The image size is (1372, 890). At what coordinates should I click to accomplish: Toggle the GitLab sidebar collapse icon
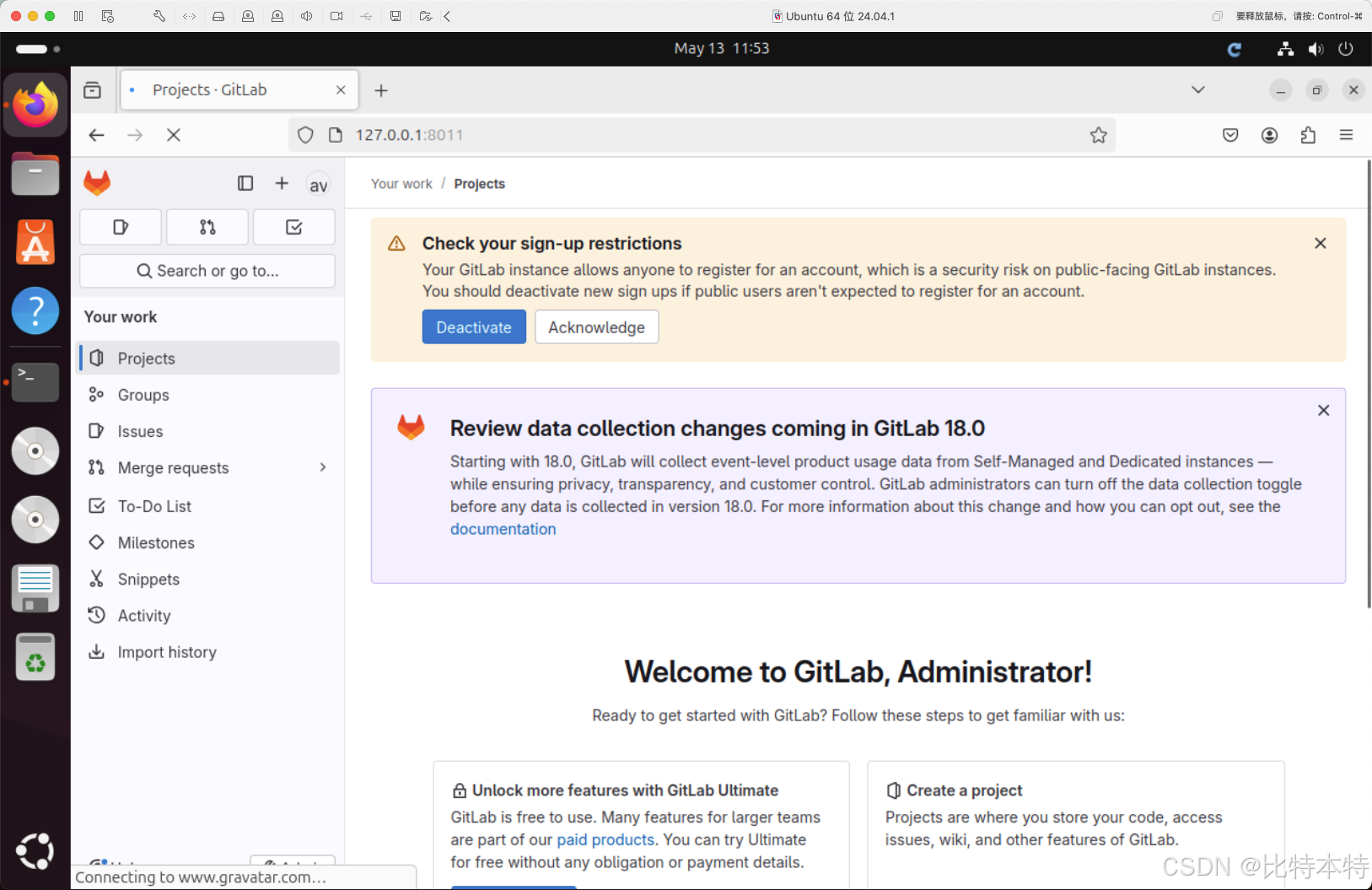coord(245,183)
